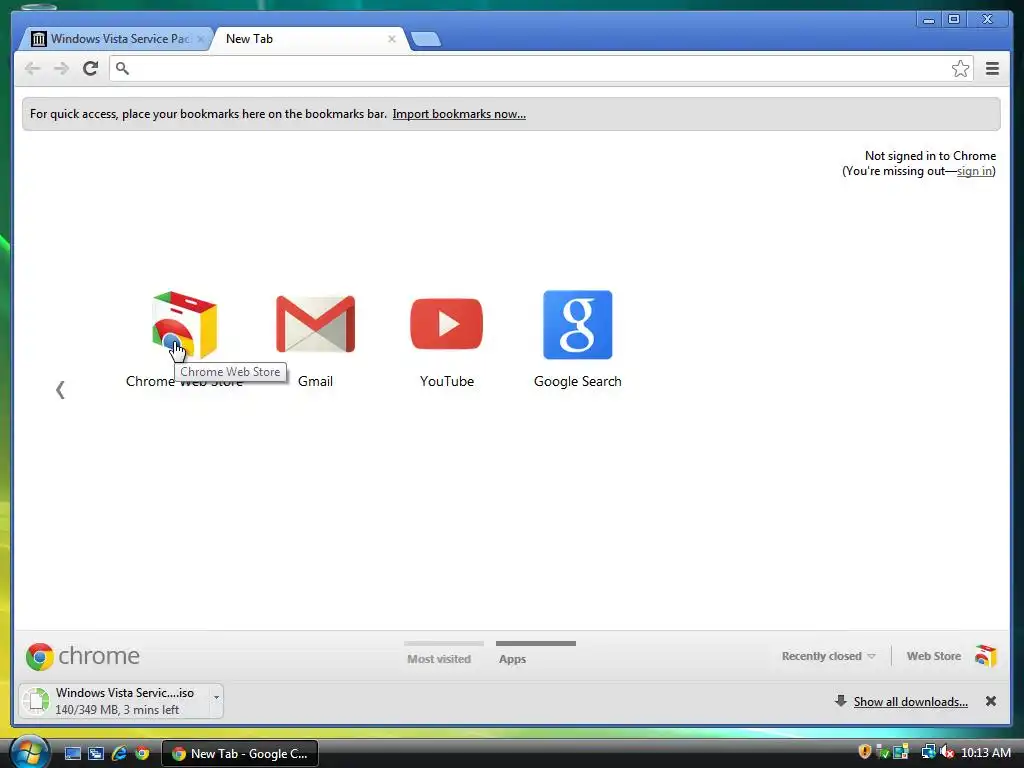The image size is (1024, 768).
Task: Click Import bookmarks now link
Action: coord(459,114)
